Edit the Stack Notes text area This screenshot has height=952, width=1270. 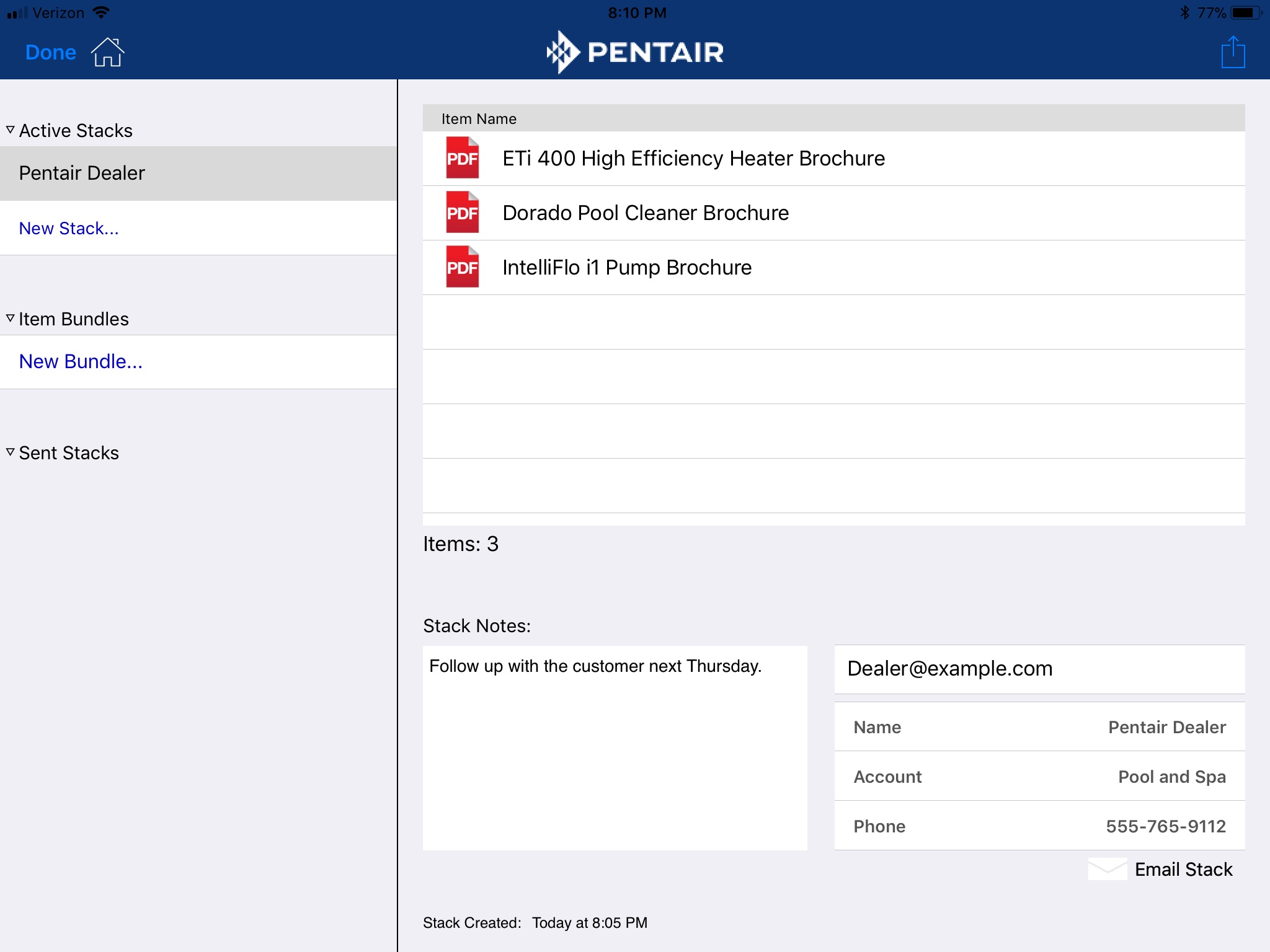615,747
